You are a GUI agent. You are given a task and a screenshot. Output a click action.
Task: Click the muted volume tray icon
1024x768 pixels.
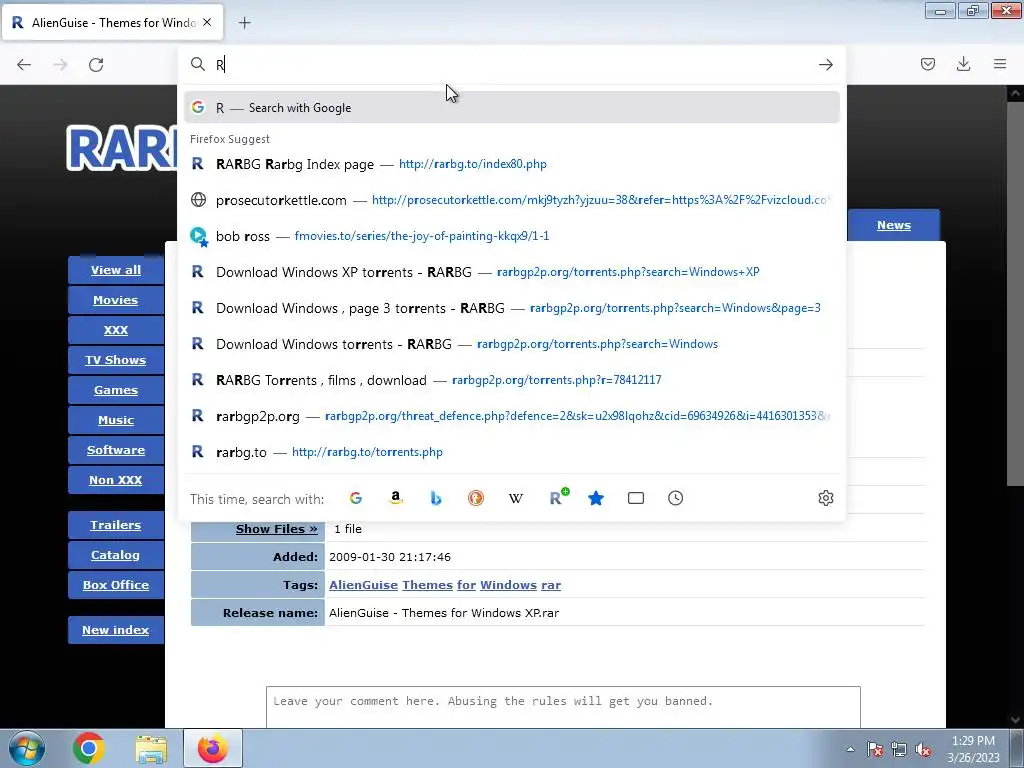(x=923, y=750)
